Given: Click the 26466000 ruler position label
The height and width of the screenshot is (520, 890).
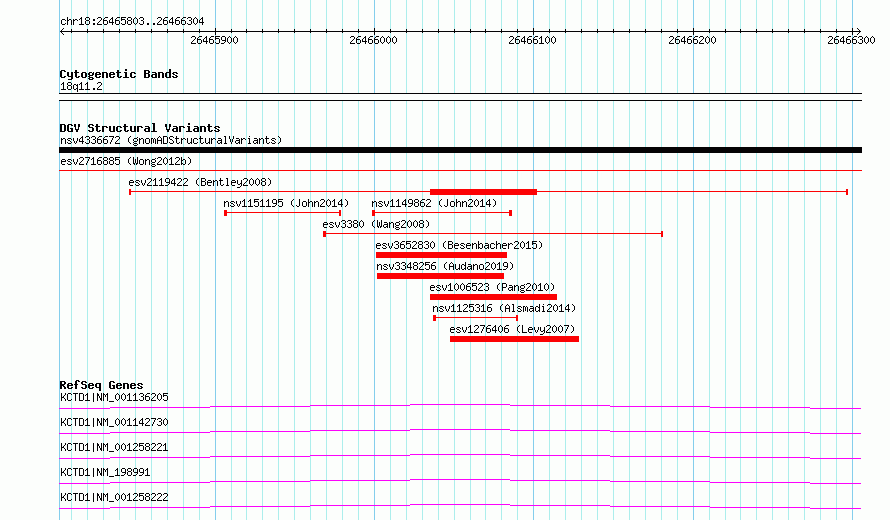Looking at the screenshot, I should tap(373, 40).
